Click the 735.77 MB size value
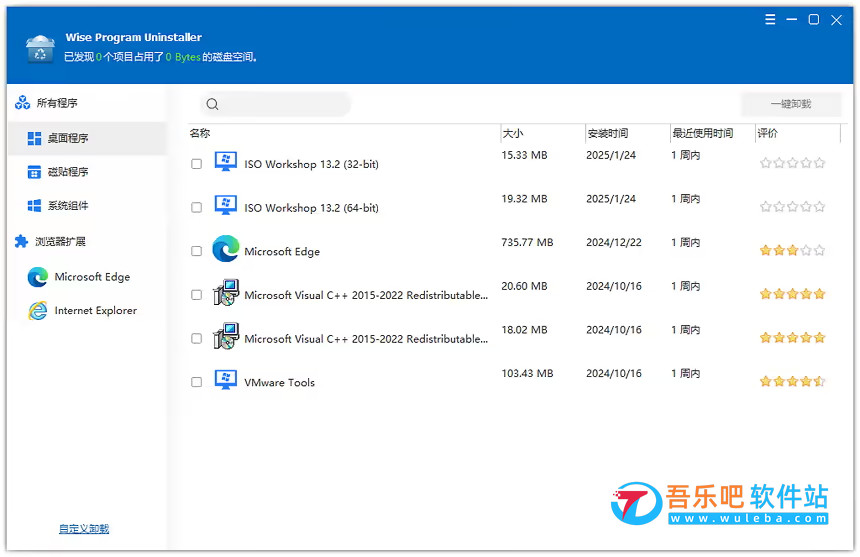This screenshot has height=557, width=860. (x=527, y=242)
